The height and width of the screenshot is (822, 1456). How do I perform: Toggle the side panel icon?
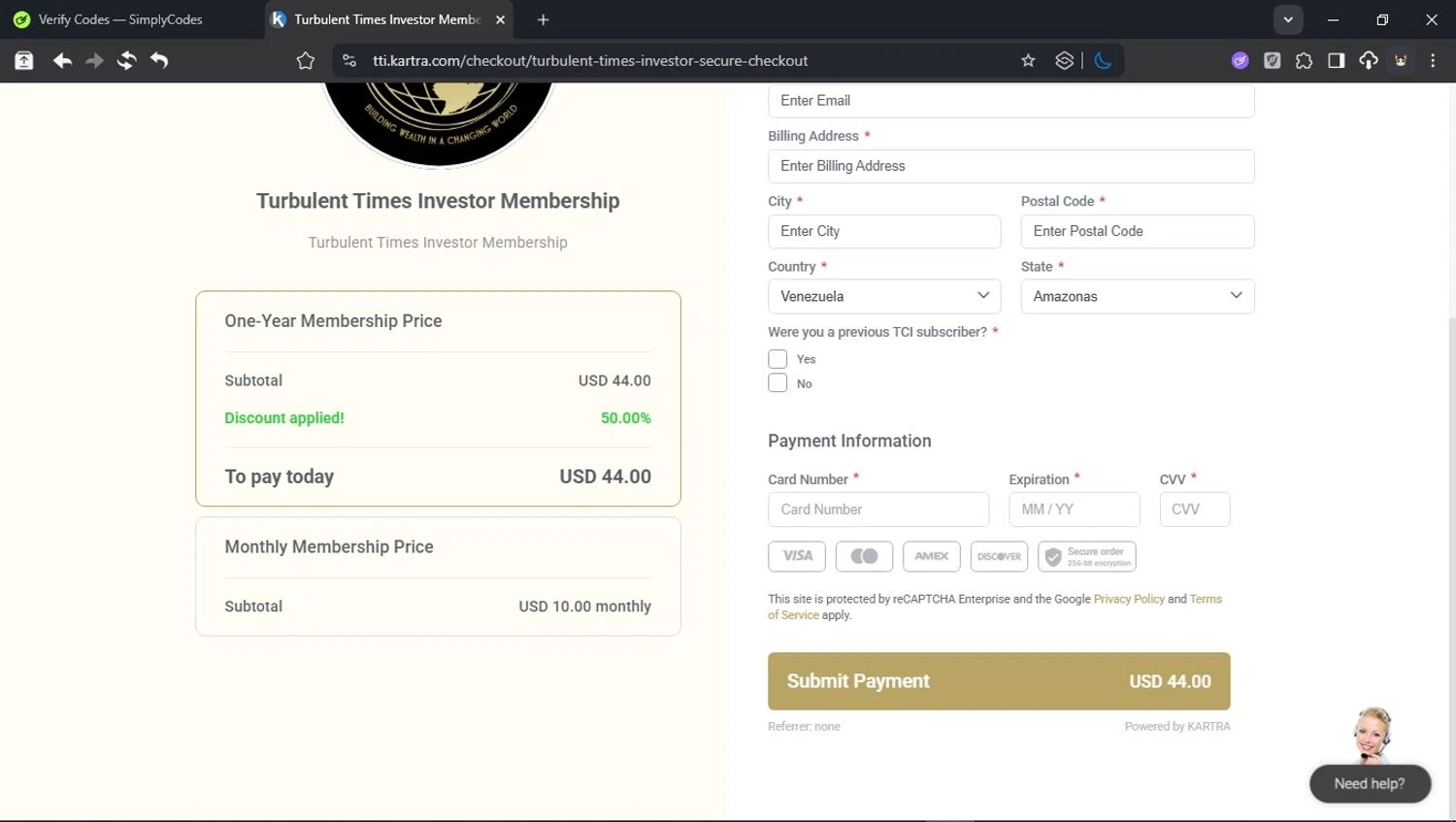pyautogui.click(x=1337, y=61)
